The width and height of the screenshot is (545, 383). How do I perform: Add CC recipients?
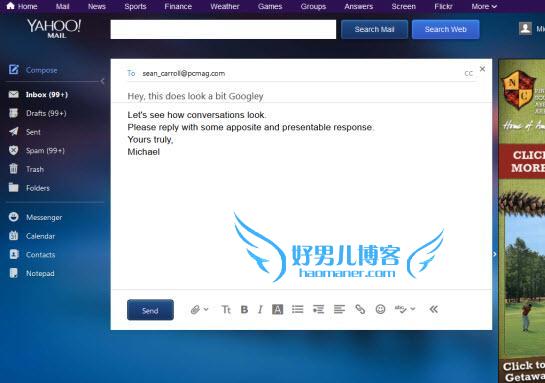point(469,73)
